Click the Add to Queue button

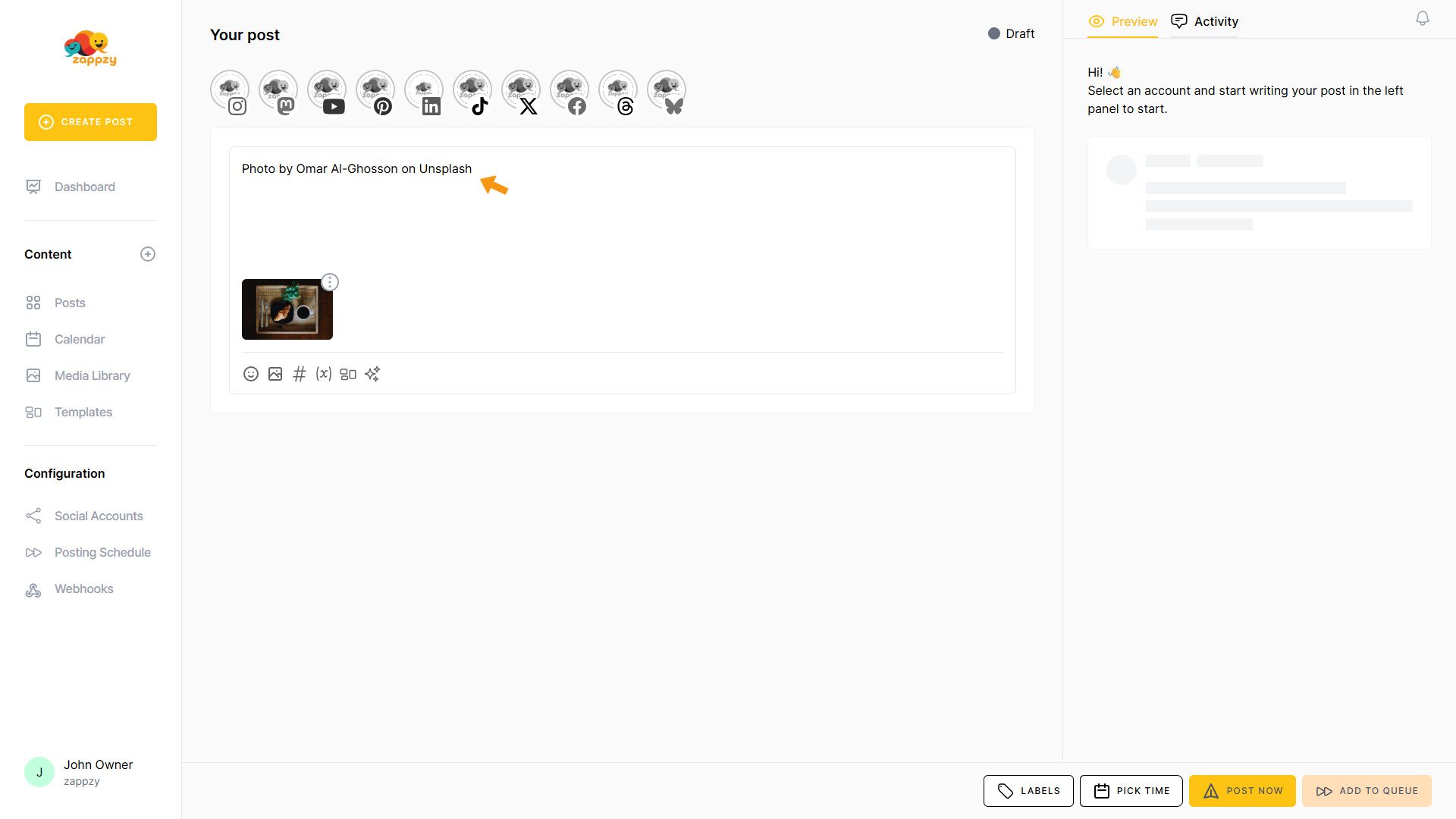click(x=1367, y=791)
